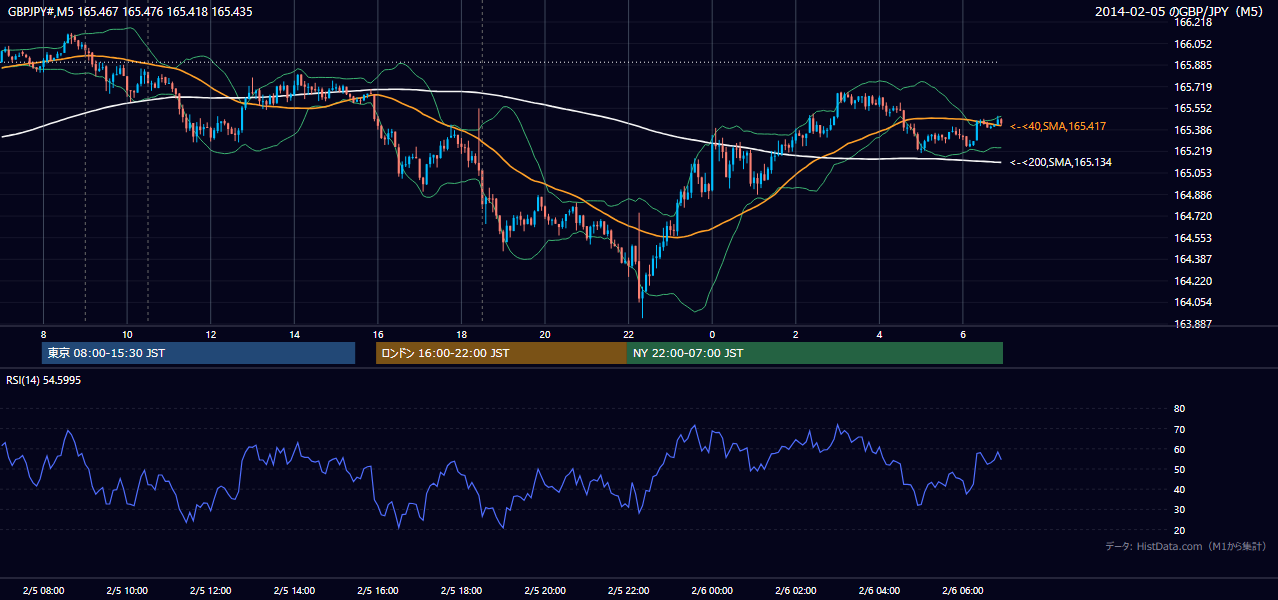Click the 2/5 12:00 time label
The width and height of the screenshot is (1278, 600).
pos(211,591)
